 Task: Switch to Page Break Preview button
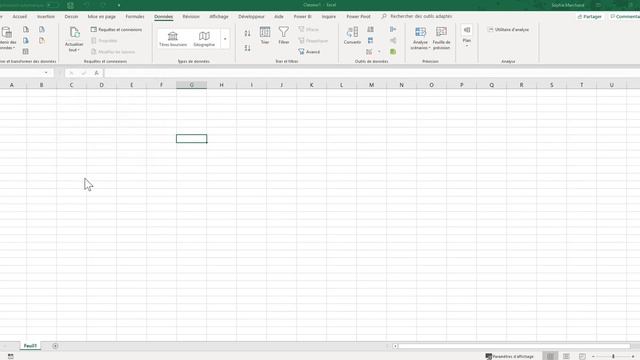(582, 356)
